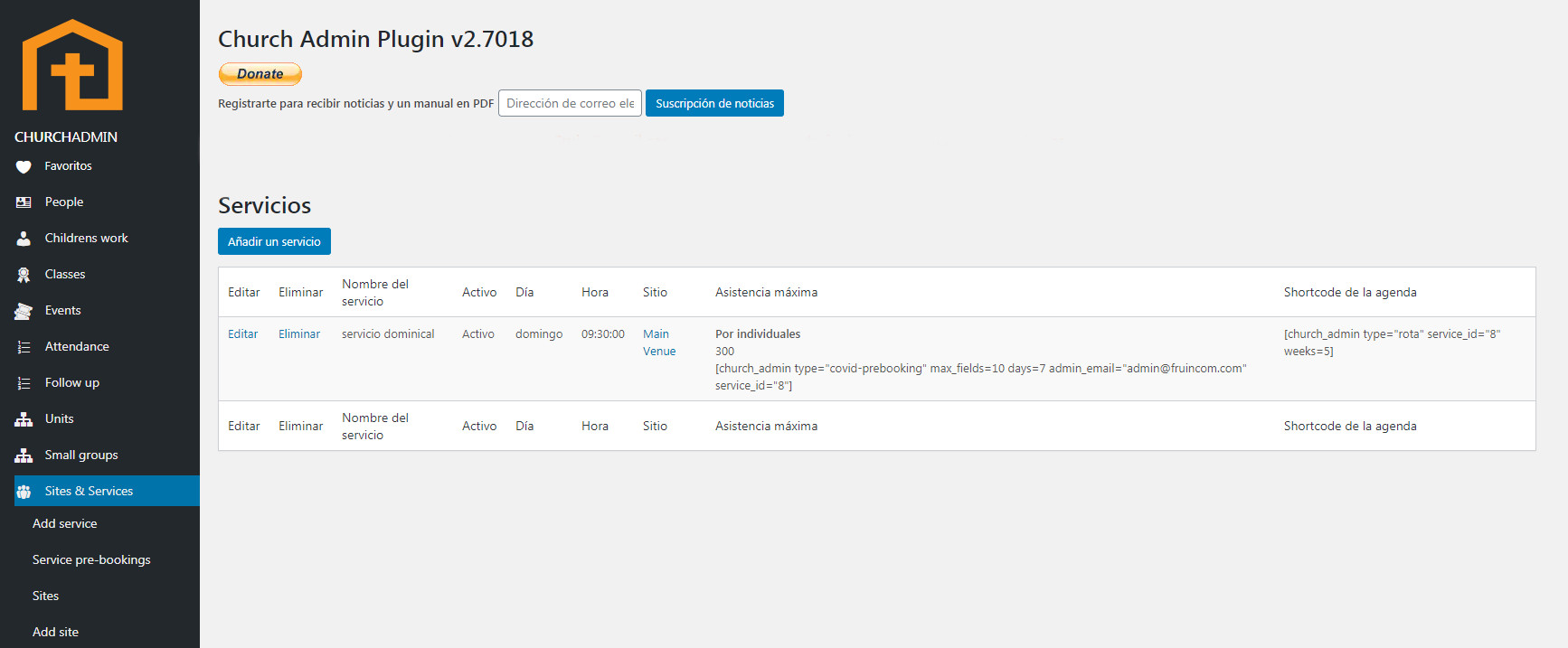Click the Units hierarchy icon
This screenshot has width=1568, height=648.
point(24,419)
